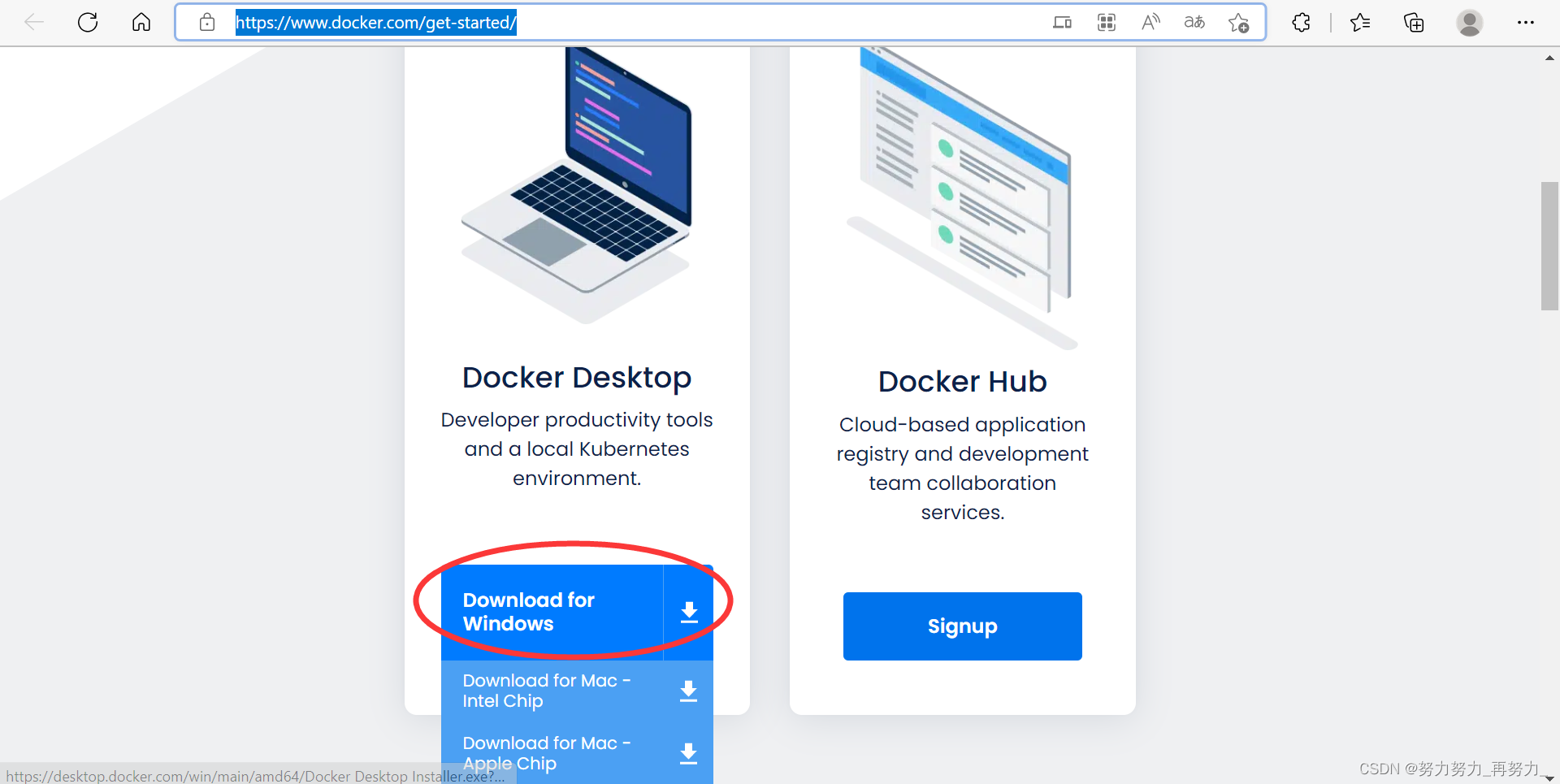Click download arrow next to Windows
The image size is (1560, 784).
pos(689,613)
